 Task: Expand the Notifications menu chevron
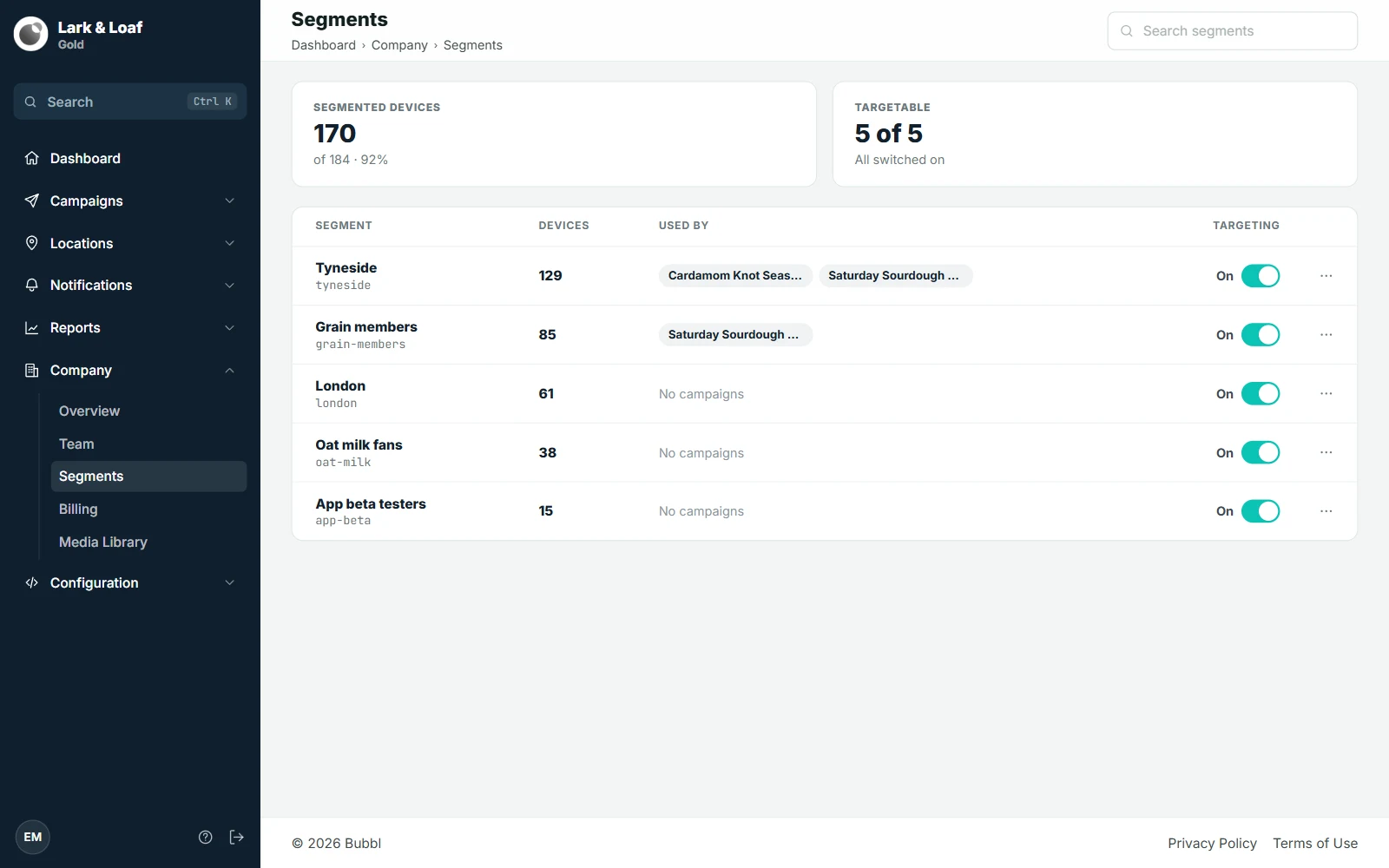tap(230, 285)
